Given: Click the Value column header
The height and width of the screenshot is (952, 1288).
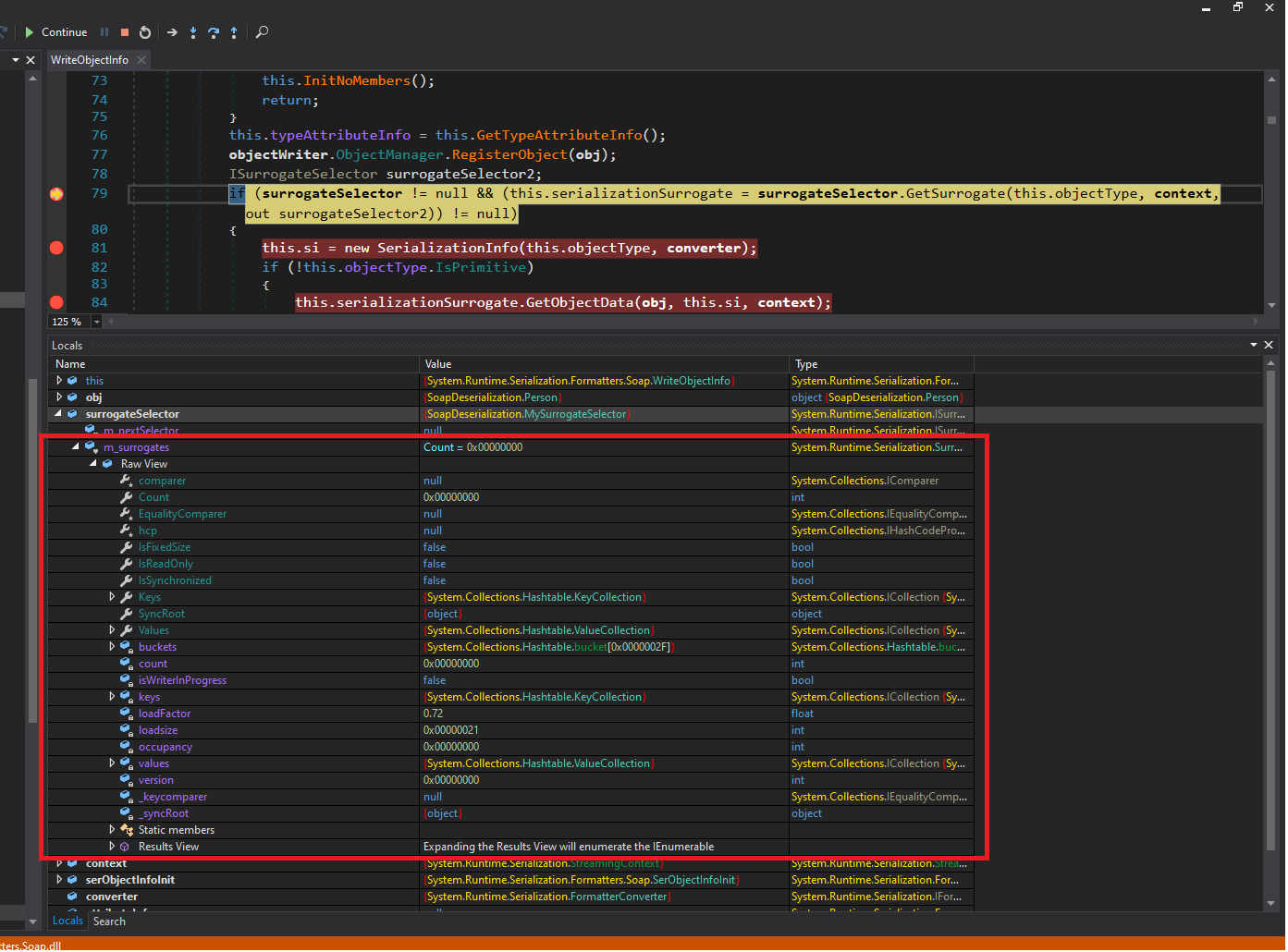Looking at the screenshot, I should [x=604, y=364].
